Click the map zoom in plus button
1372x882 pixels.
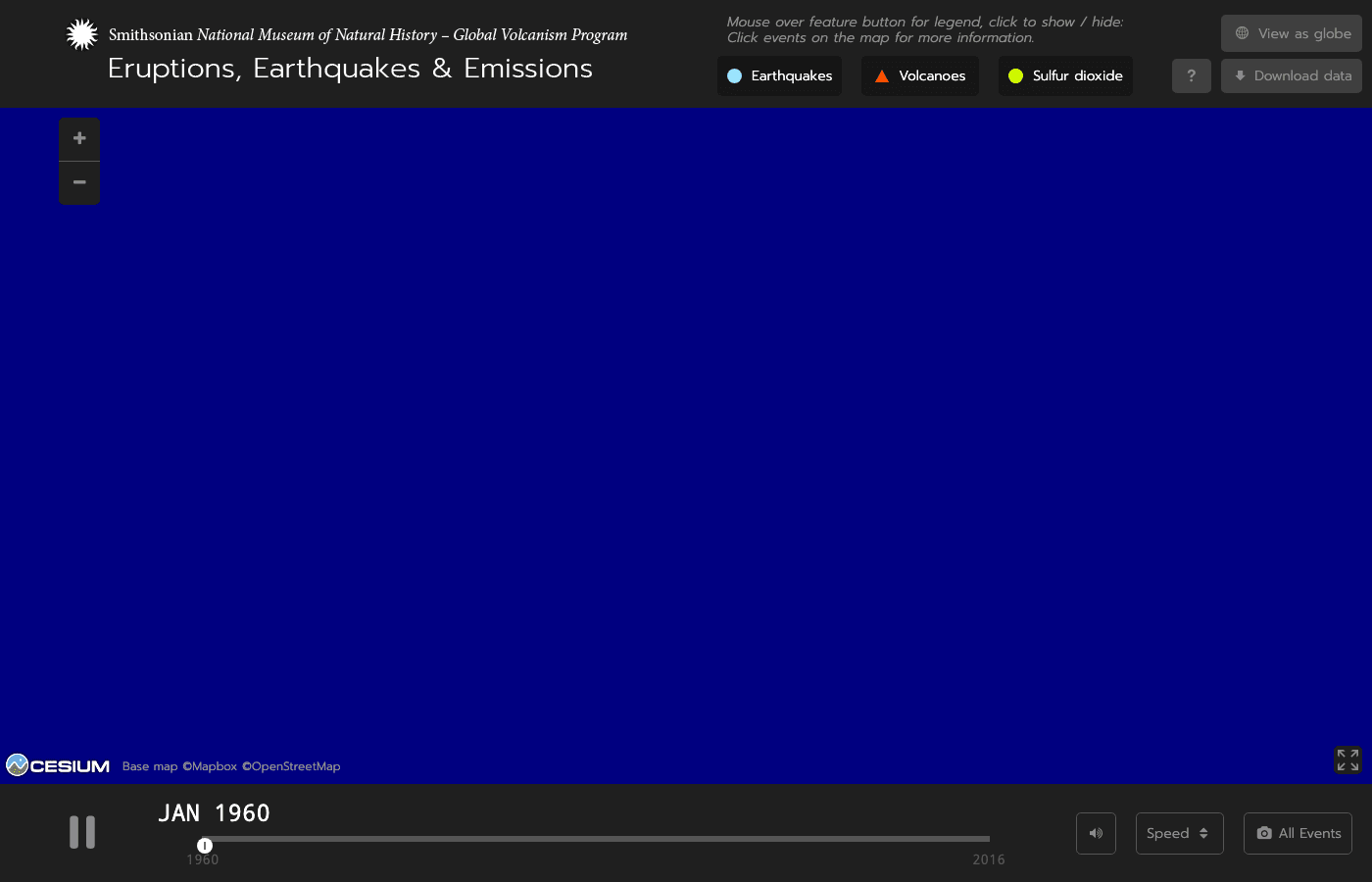[x=79, y=139]
